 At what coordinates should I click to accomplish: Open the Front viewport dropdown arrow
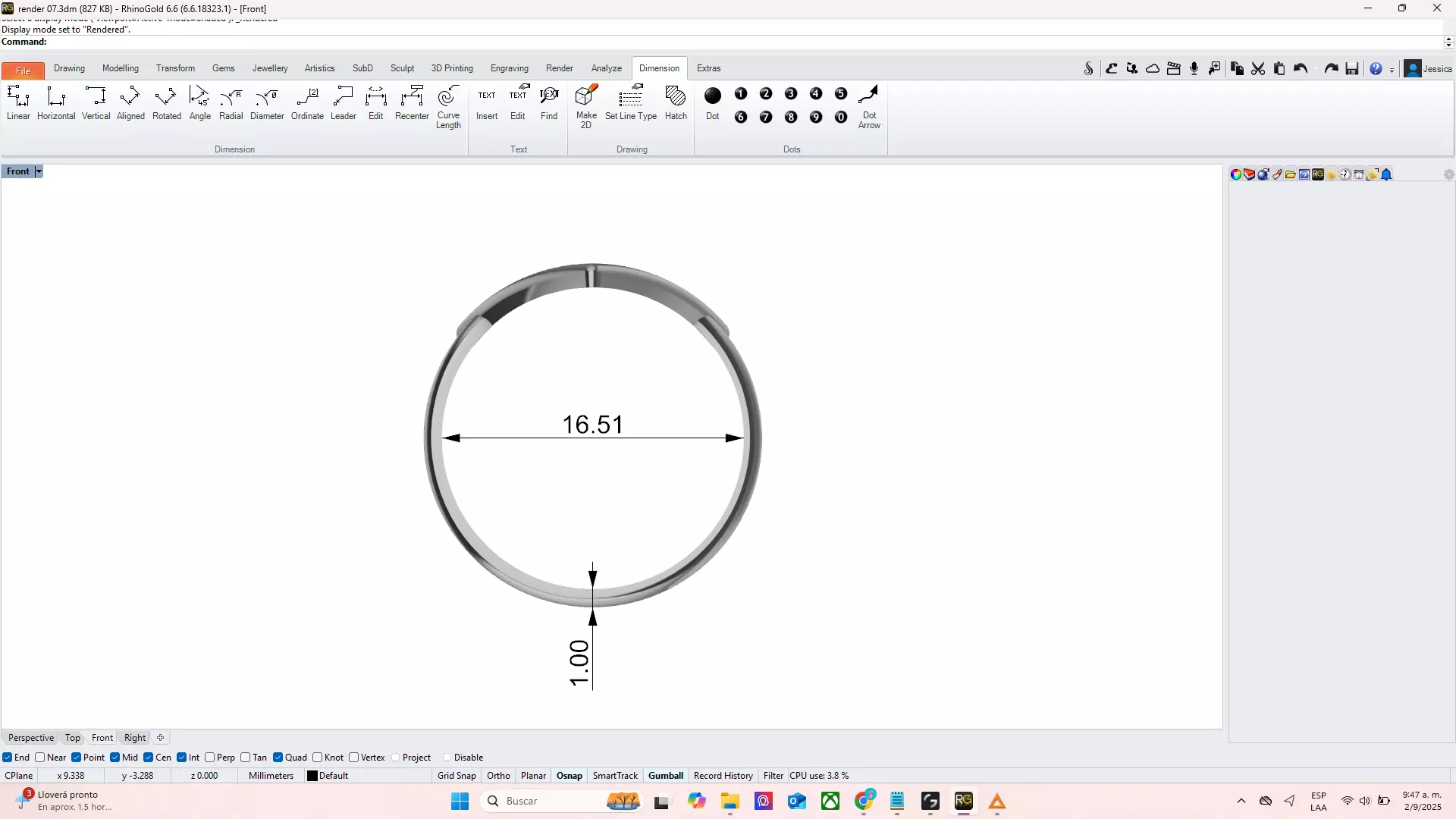tap(39, 171)
